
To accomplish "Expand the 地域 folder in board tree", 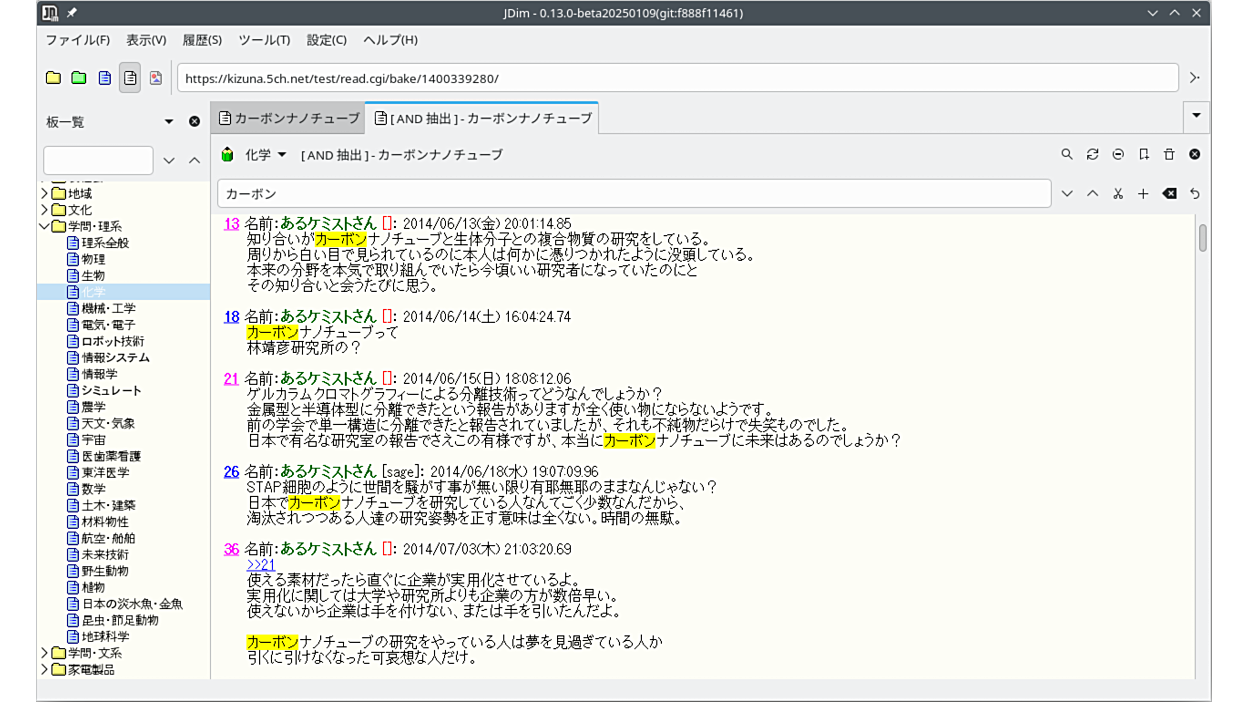I will [x=45, y=193].
